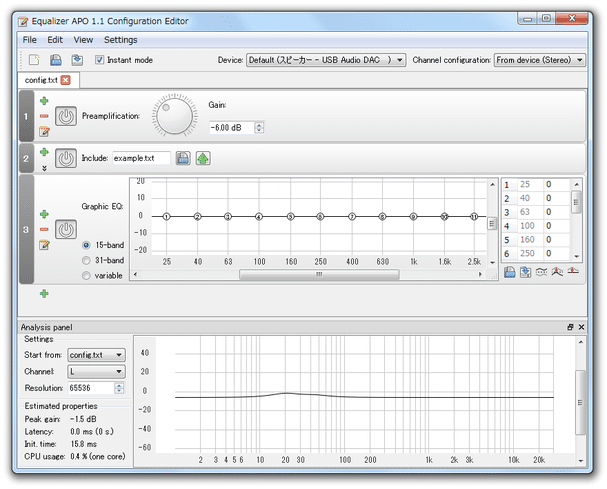
Task: Click filter row number 3 handle
Action: click(26, 230)
